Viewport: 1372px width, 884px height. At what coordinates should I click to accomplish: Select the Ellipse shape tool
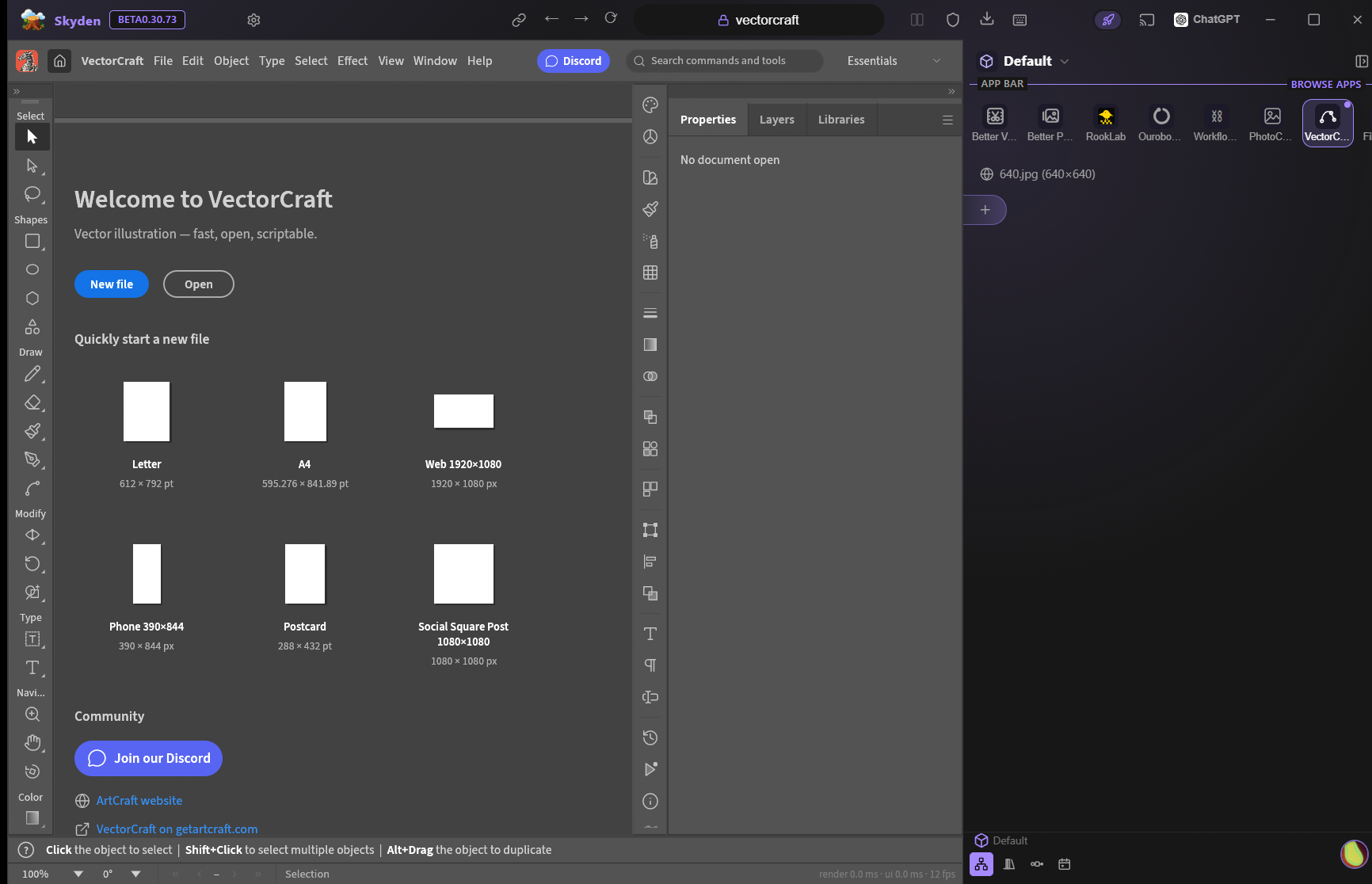tap(32, 269)
